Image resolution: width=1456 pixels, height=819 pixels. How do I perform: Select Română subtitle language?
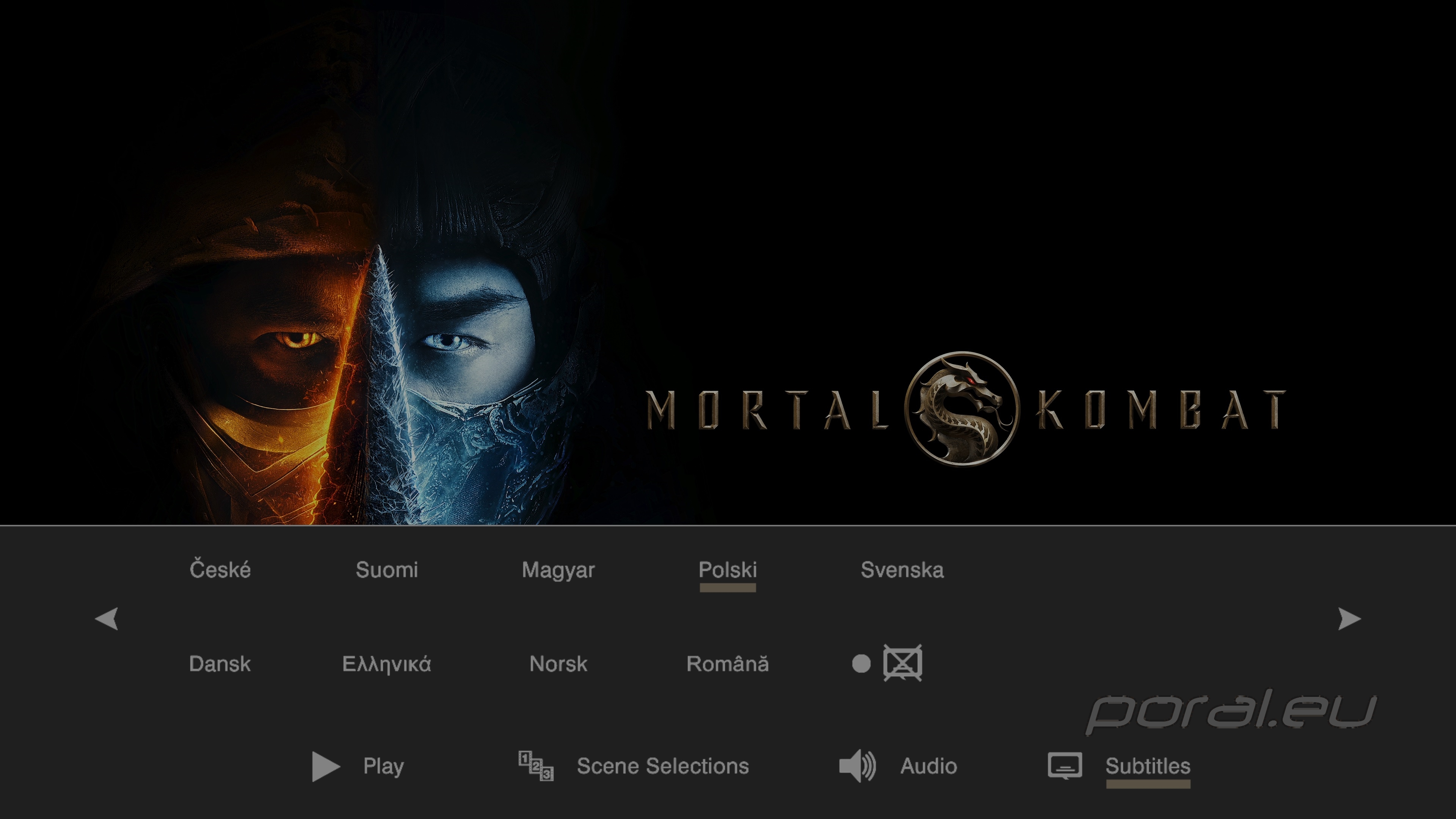727,663
